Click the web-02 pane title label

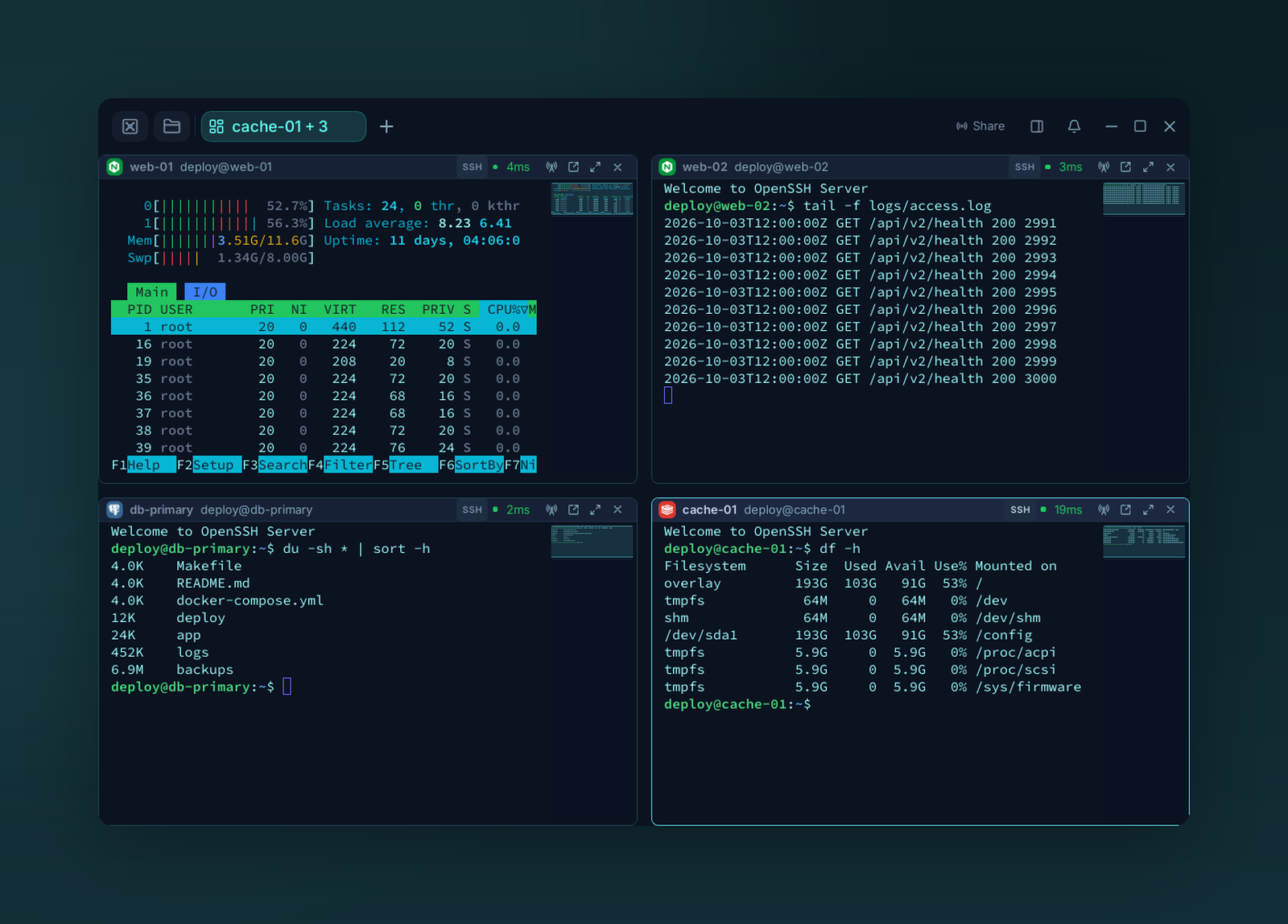click(704, 167)
